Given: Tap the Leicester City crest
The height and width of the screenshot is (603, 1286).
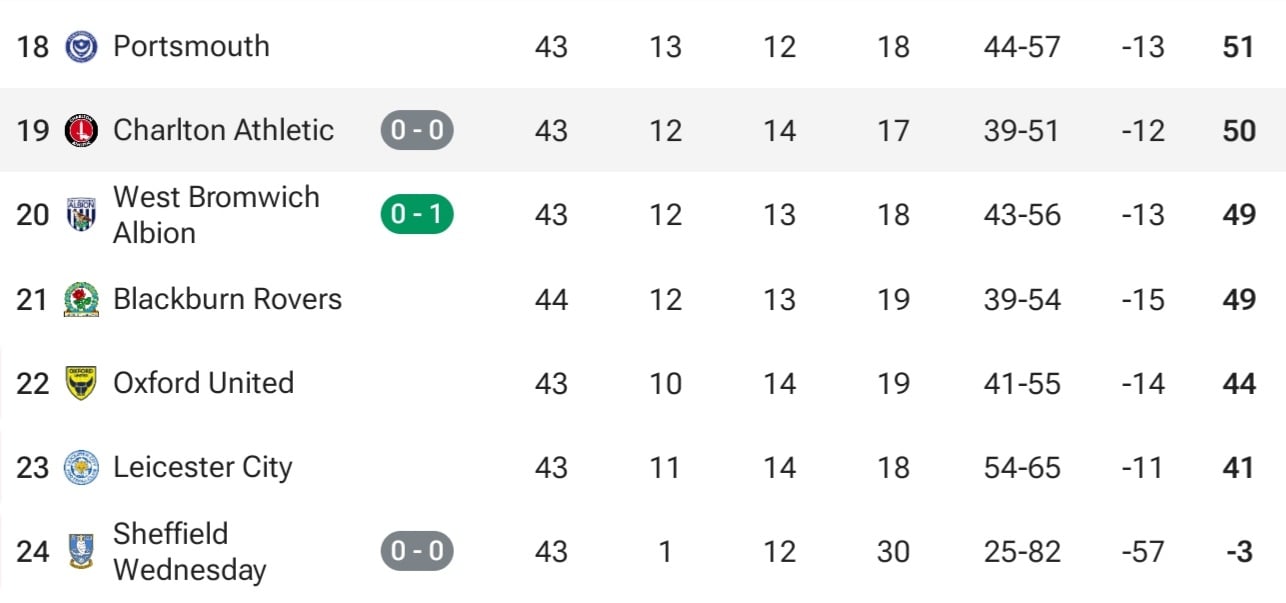Looking at the screenshot, I should (81, 467).
